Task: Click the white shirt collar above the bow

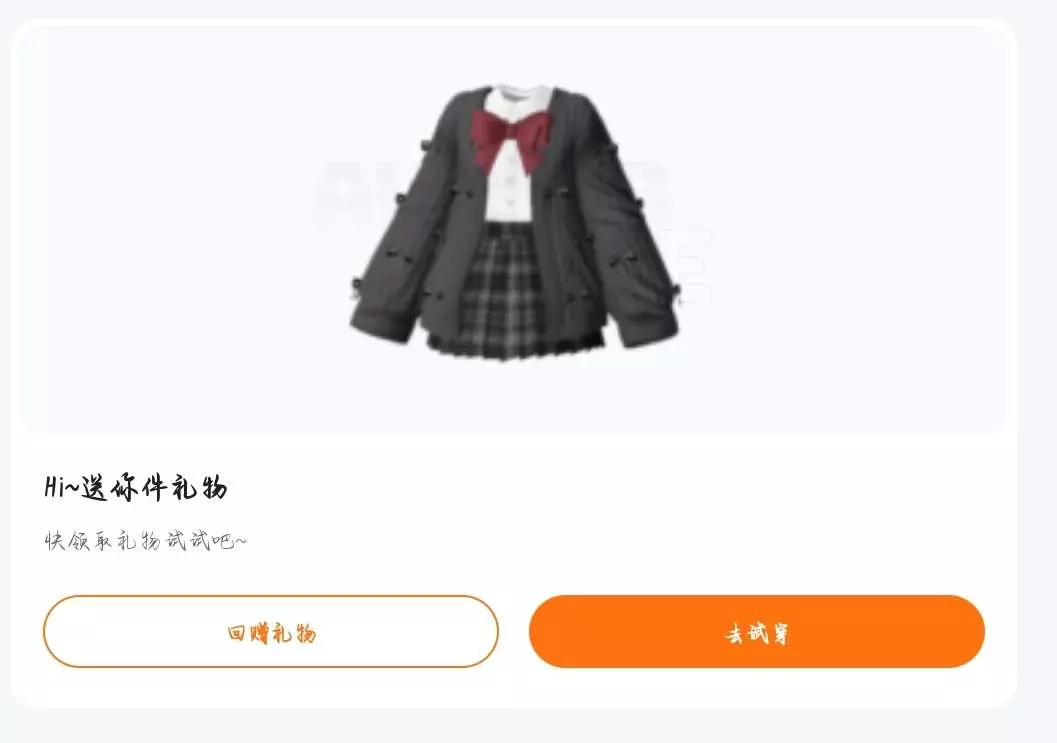Action: coord(520,100)
